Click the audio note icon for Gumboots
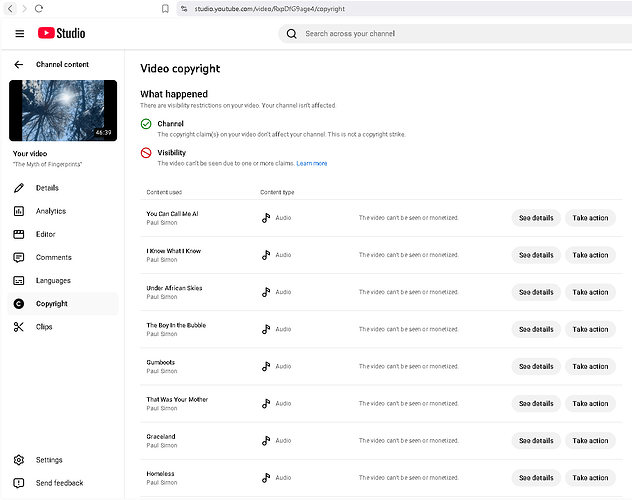Viewport: 632px width, 500px height. click(x=266, y=367)
